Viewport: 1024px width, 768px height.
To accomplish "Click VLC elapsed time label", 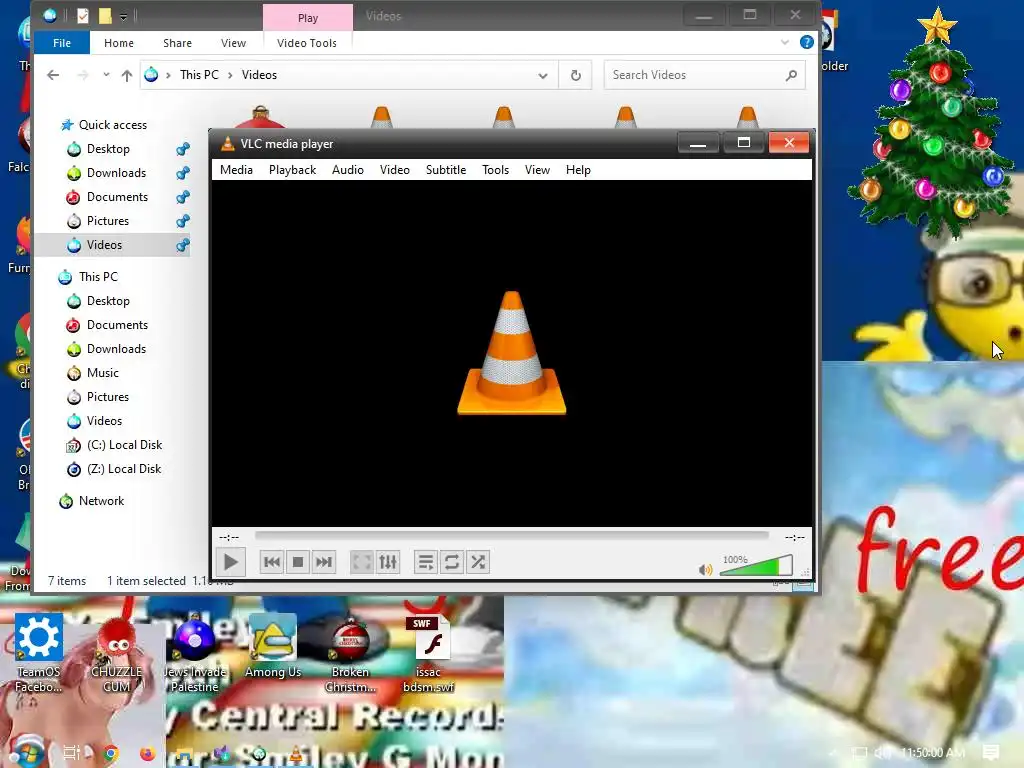I will coord(229,537).
